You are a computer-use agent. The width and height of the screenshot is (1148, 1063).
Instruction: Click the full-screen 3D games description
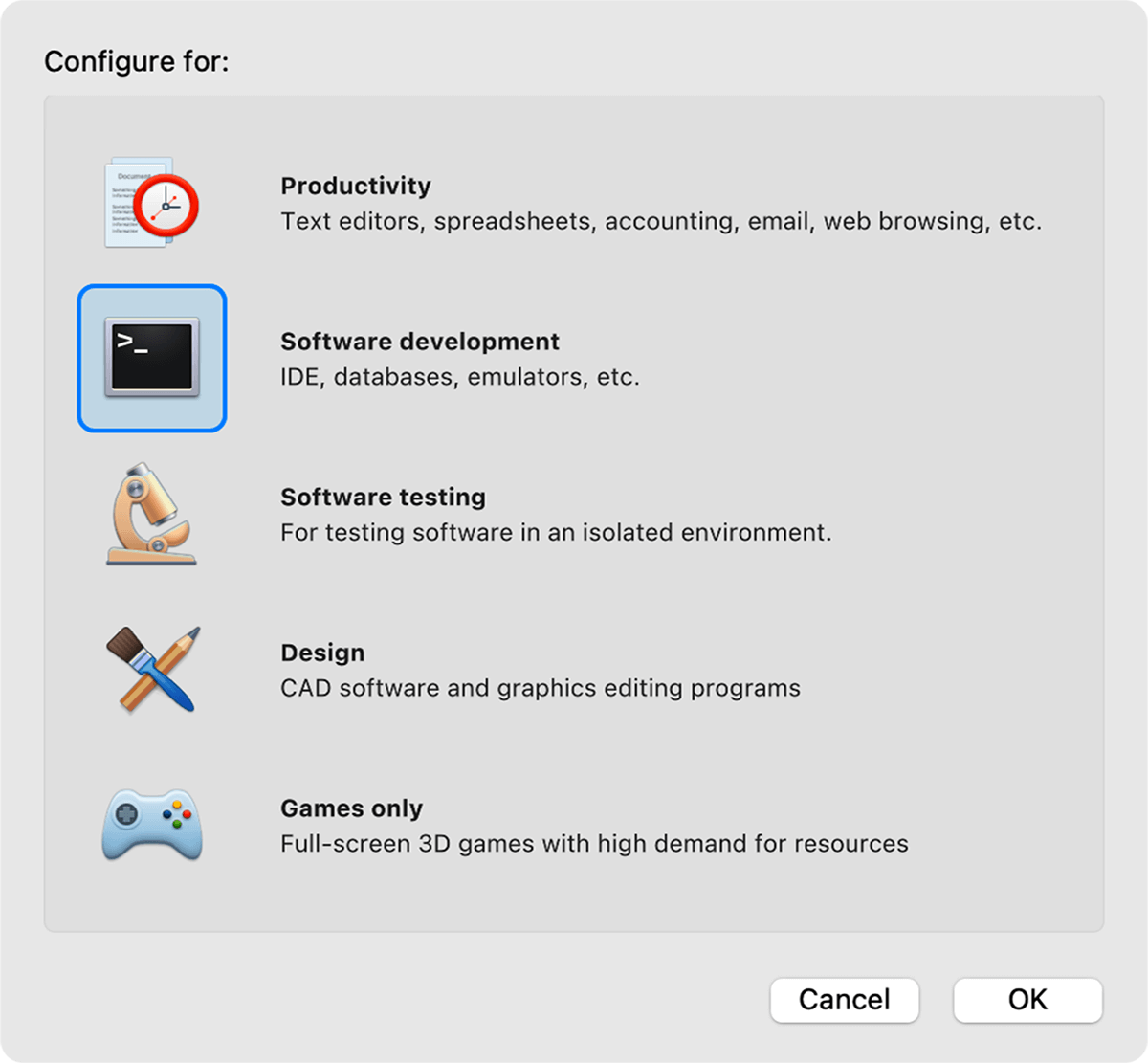pyautogui.click(x=593, y=844)
